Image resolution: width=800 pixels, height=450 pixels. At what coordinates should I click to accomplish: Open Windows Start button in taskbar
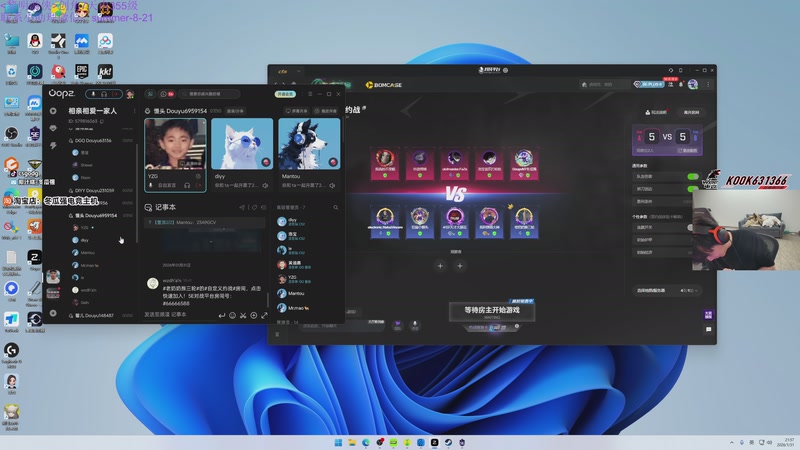(338, 442)
